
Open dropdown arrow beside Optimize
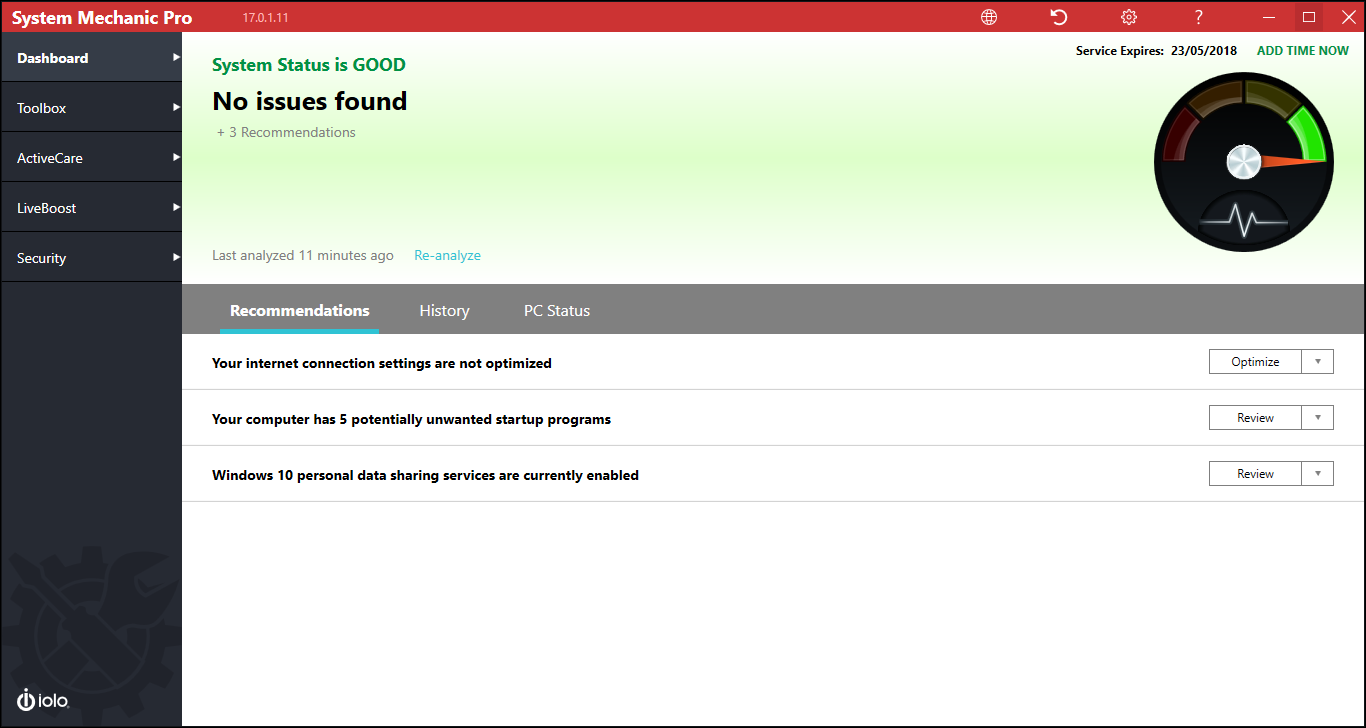[1318, 362]
